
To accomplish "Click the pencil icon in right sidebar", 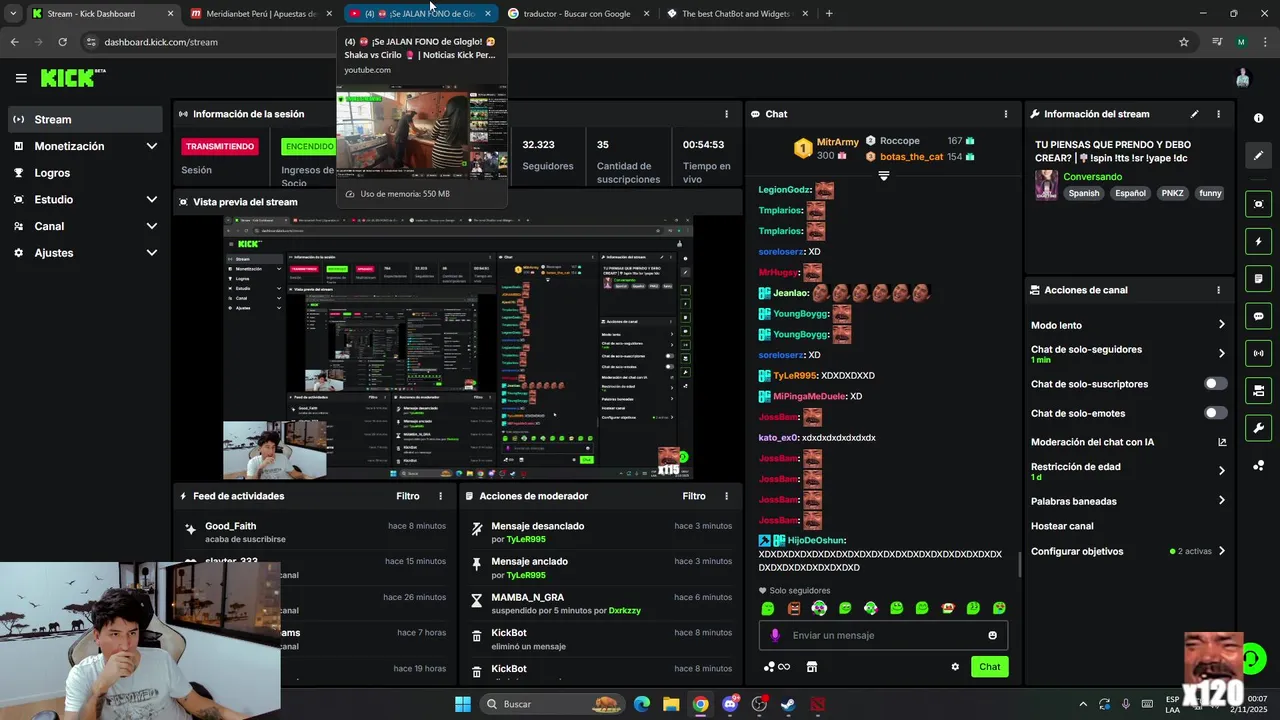I will click(1258, 156).
